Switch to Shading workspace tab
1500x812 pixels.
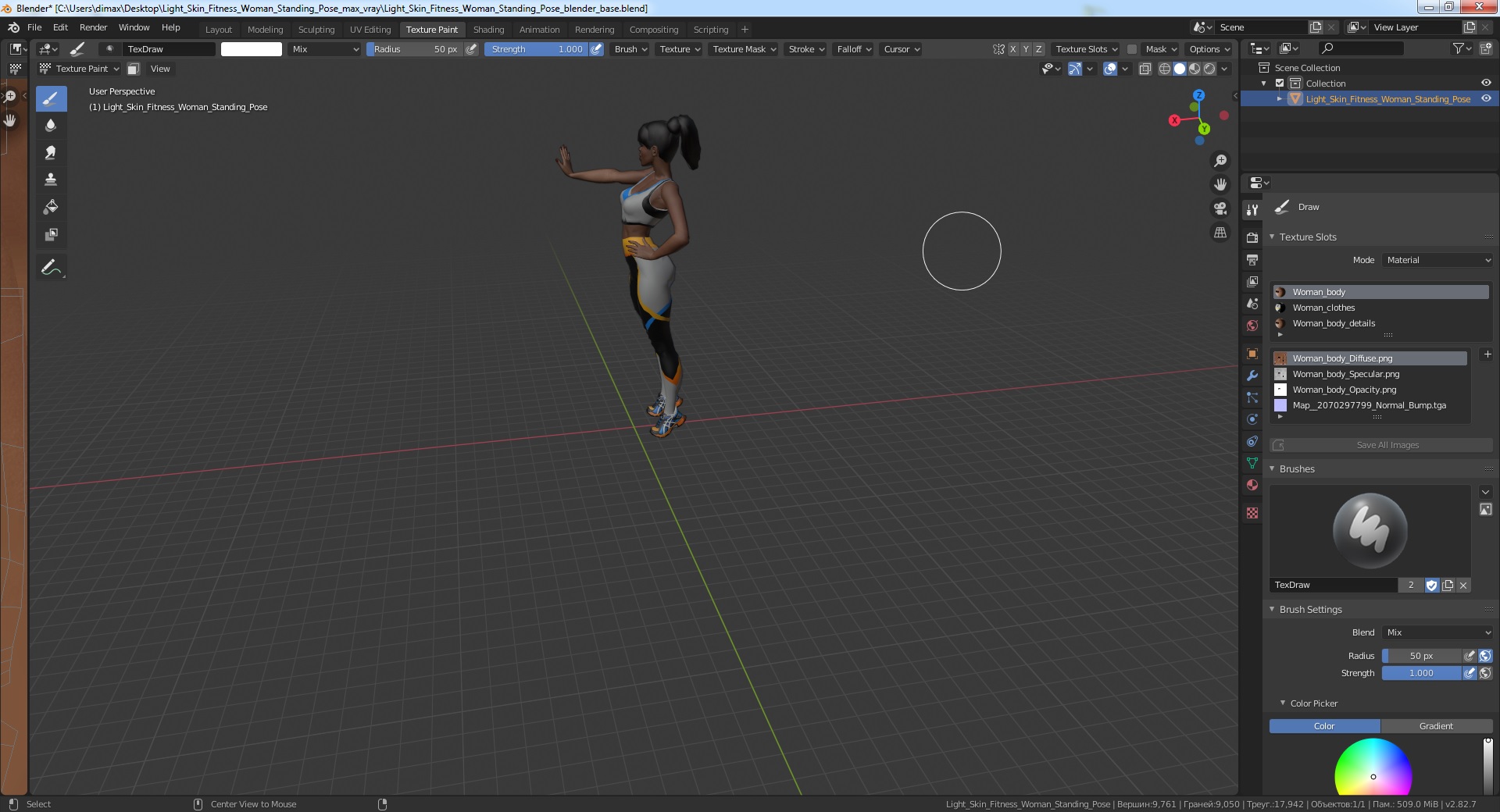click(488, 30)
